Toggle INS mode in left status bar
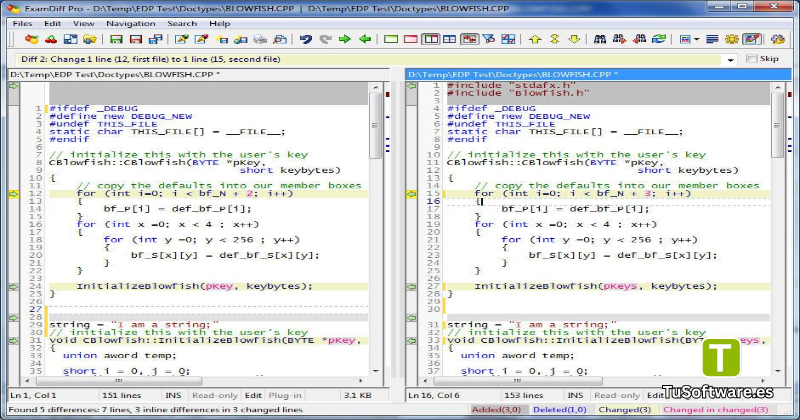The image size is (800, 420). pos(173,395)
